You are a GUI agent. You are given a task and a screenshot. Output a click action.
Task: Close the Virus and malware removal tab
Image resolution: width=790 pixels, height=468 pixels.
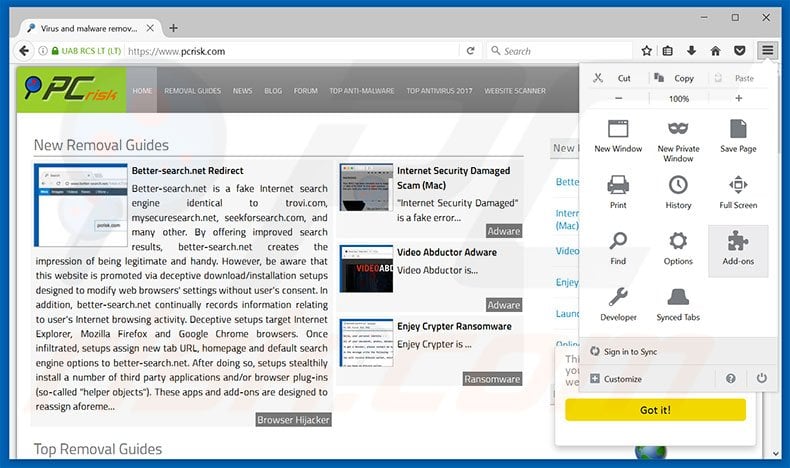click(150, 28)
